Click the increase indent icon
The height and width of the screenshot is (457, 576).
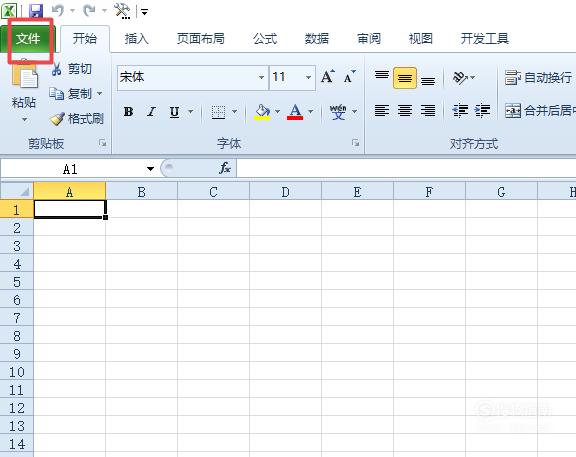click(482, 110)
